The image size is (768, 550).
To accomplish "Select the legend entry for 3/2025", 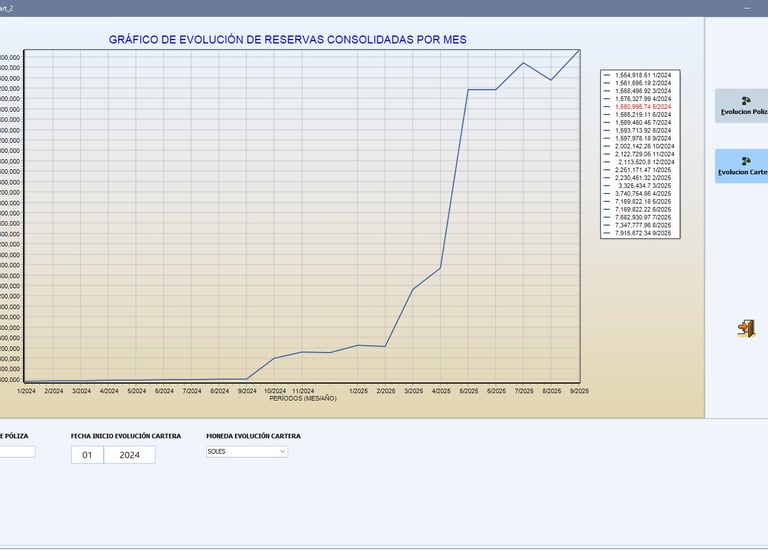I will tap(638, 186).
